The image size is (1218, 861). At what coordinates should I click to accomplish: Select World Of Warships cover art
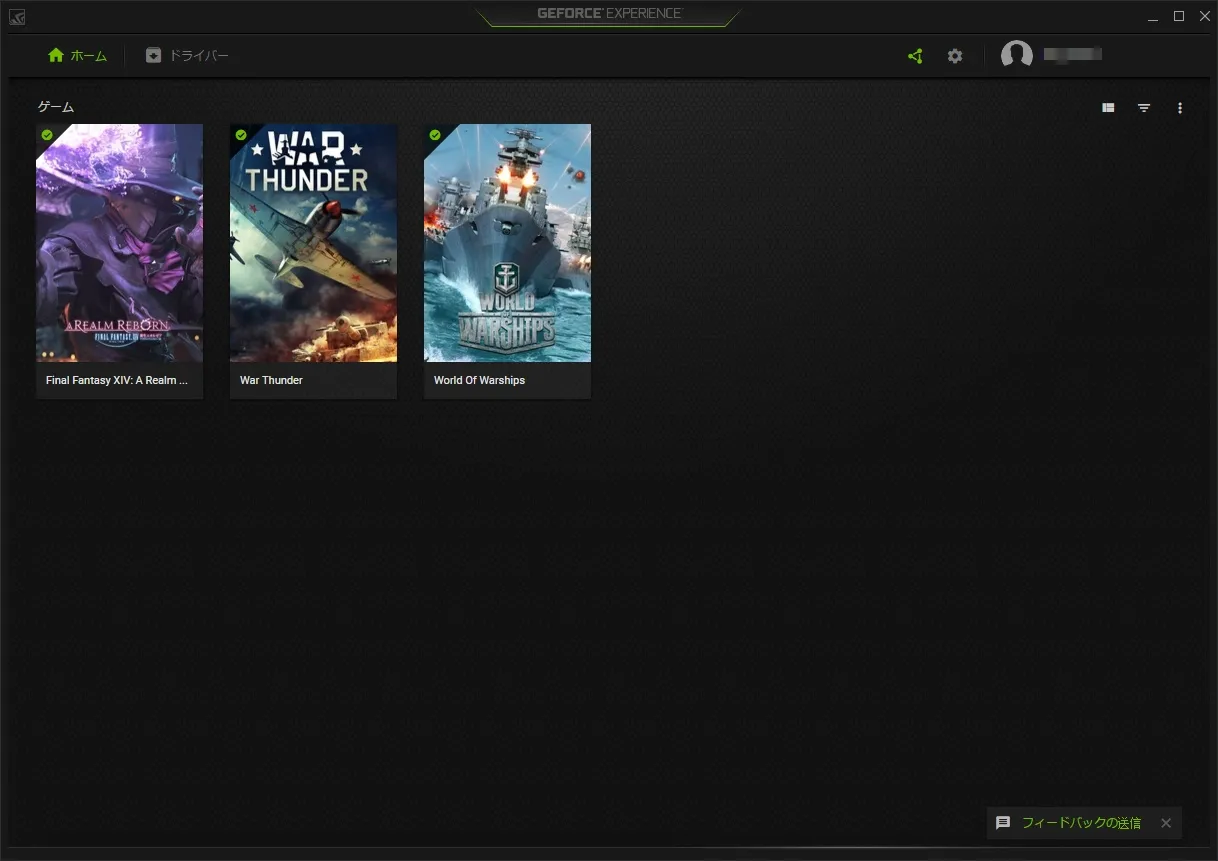[x=507, y=243]
